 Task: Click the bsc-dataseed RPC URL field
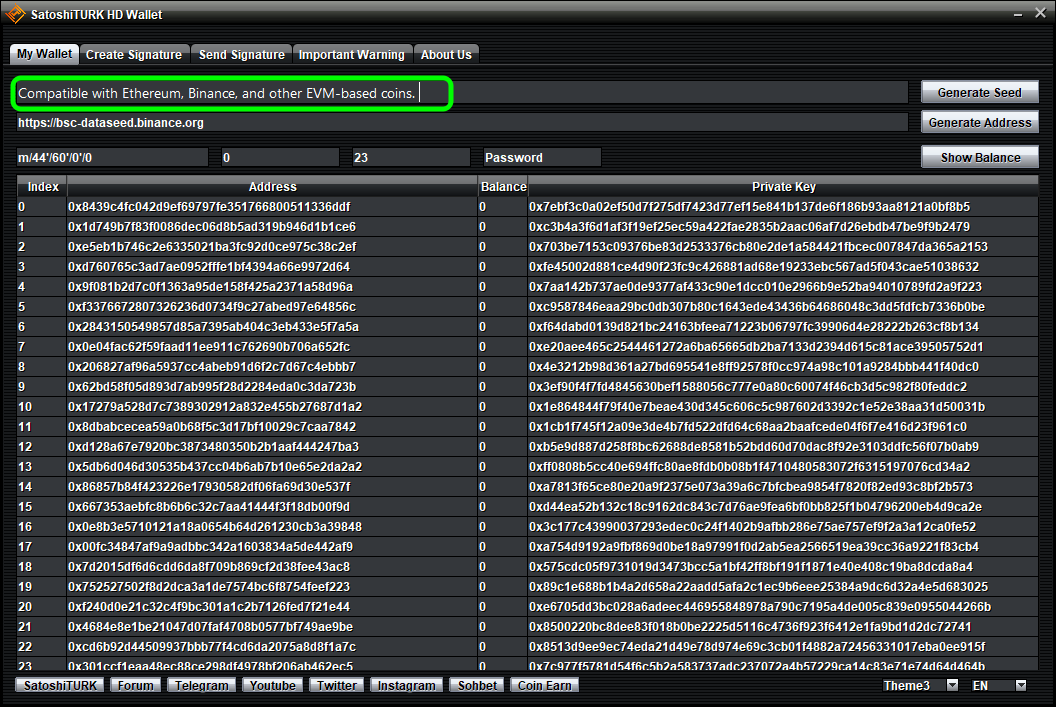click(461, 123)
